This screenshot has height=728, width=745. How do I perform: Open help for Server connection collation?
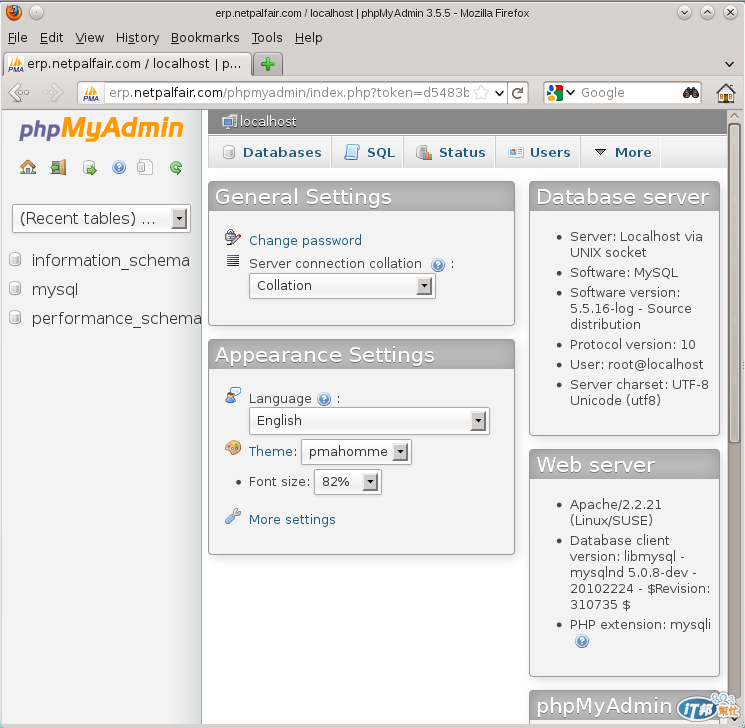coord(438,265)
